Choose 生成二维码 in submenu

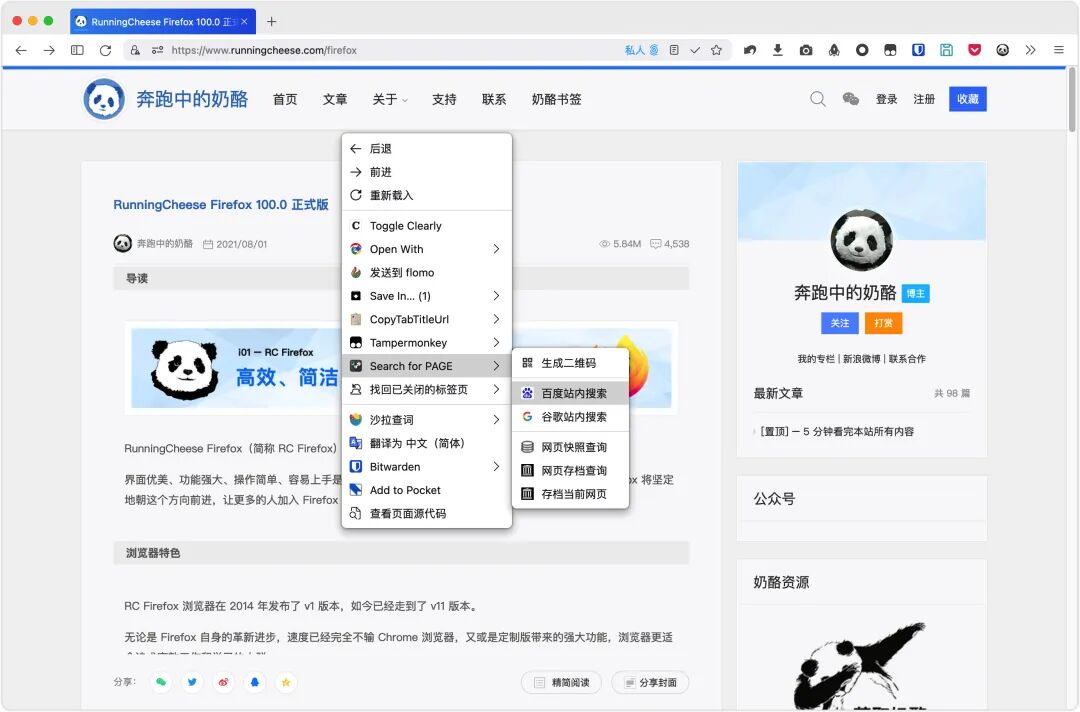click(570, 364)
